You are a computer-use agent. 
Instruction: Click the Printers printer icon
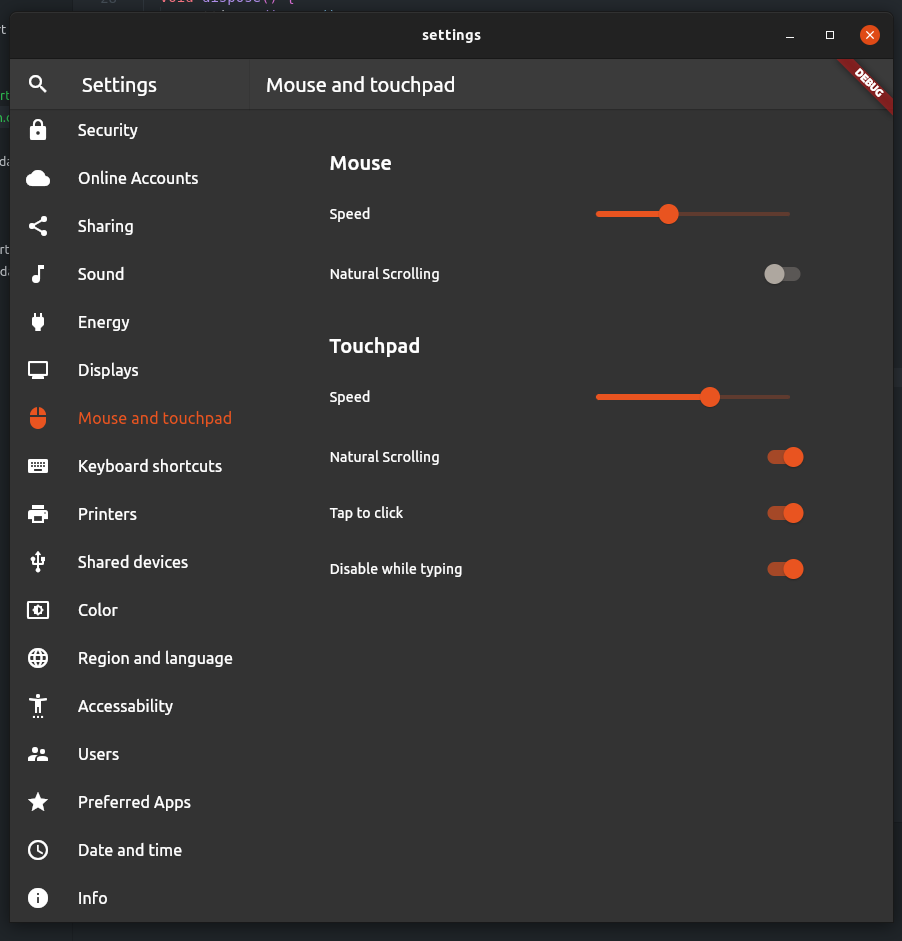pyautogui.click(x=38, y=514)
